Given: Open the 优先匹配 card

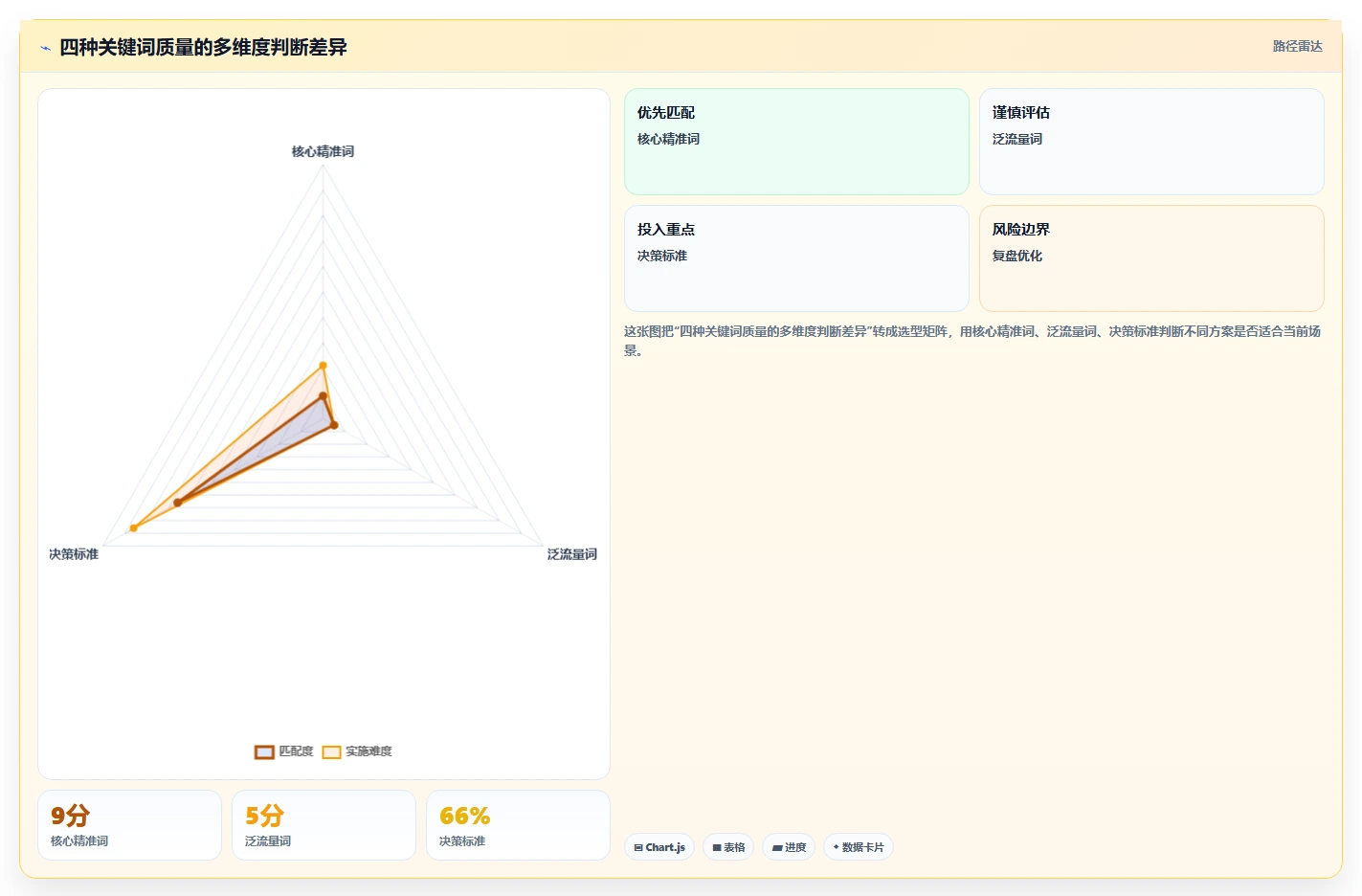Looking at the screenshot, I should (x=796, y=142).
